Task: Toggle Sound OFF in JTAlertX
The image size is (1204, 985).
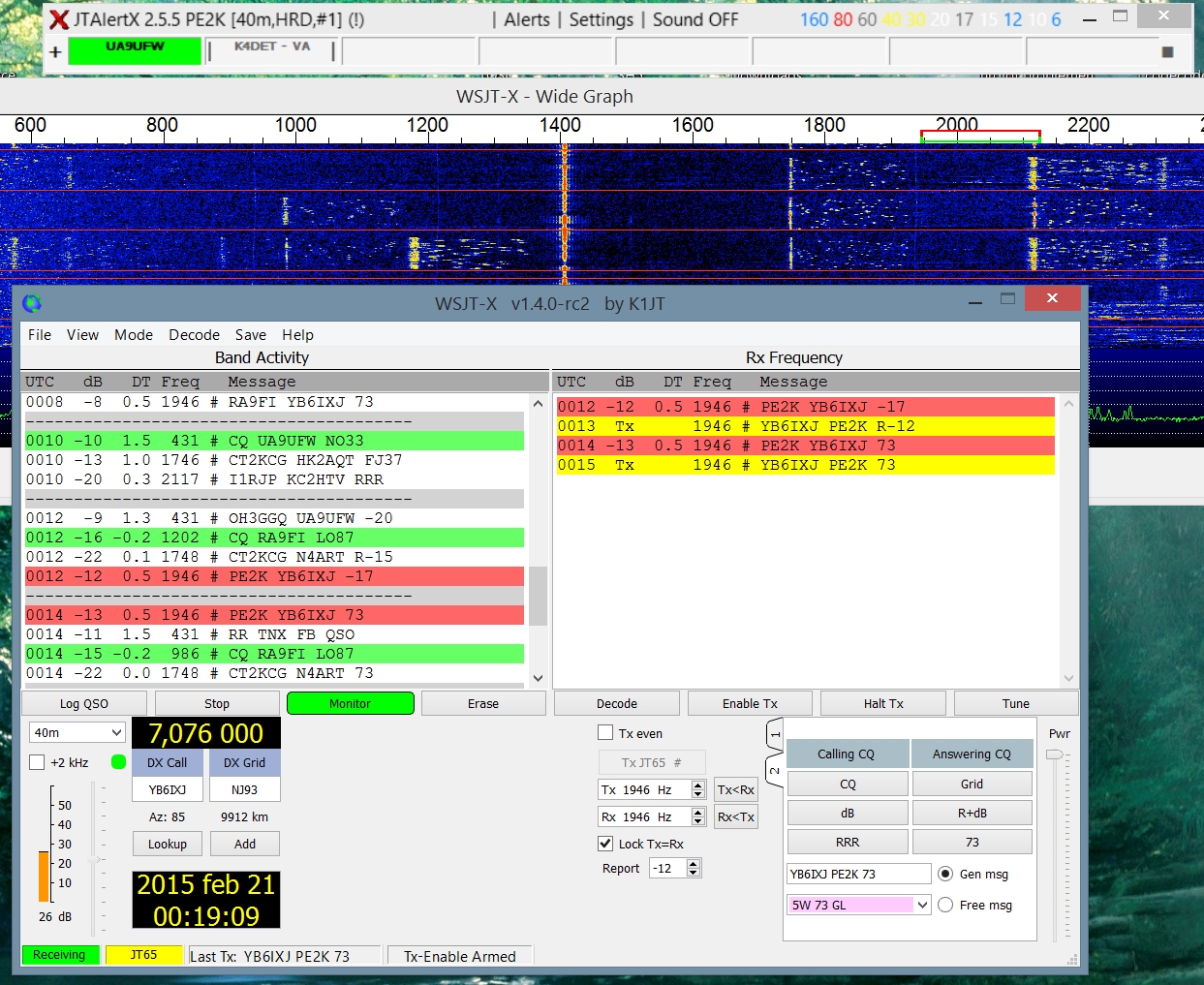Action: pyautogui.click(x=695, y=19)
